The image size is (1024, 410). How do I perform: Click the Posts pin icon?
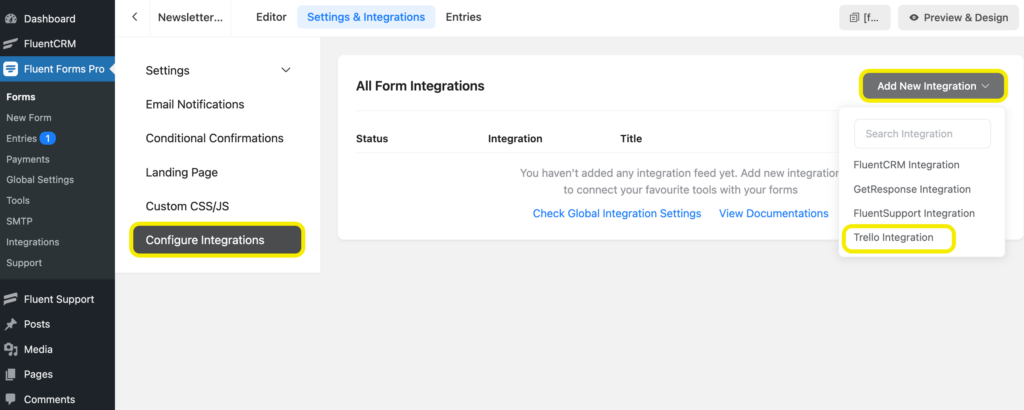(x=10, y=324)
